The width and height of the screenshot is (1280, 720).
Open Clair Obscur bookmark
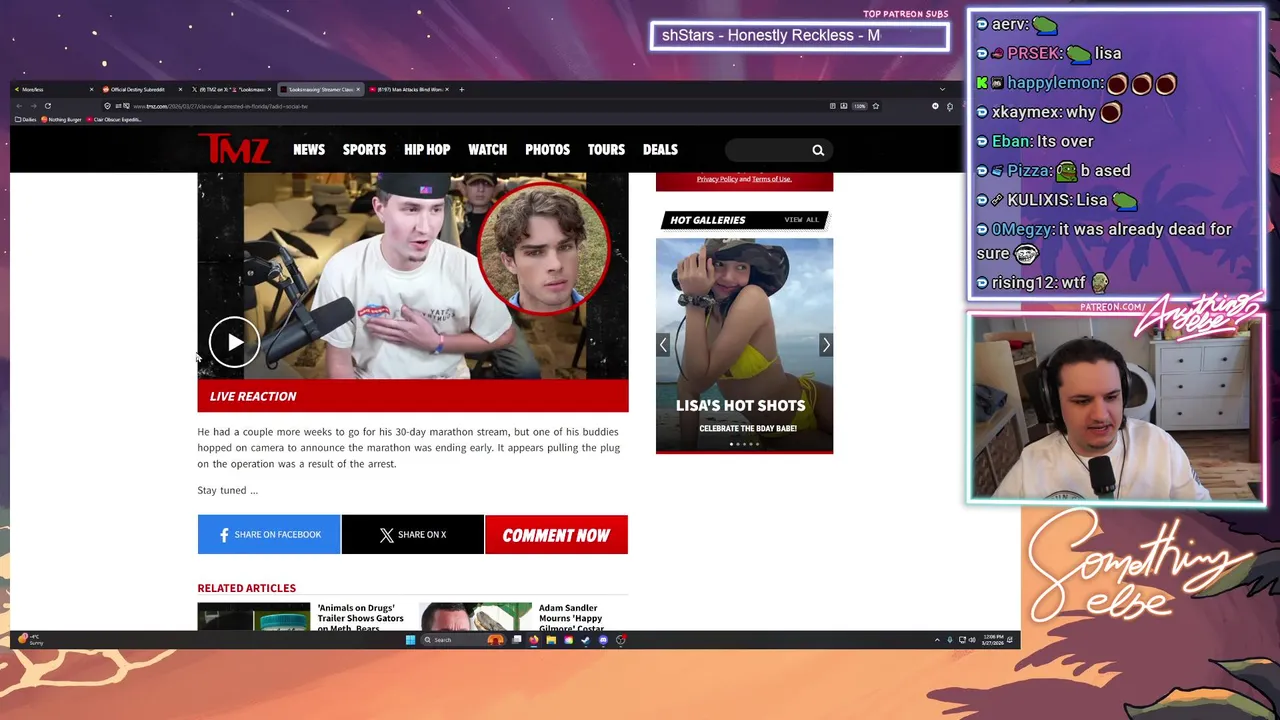pos(114,119)
